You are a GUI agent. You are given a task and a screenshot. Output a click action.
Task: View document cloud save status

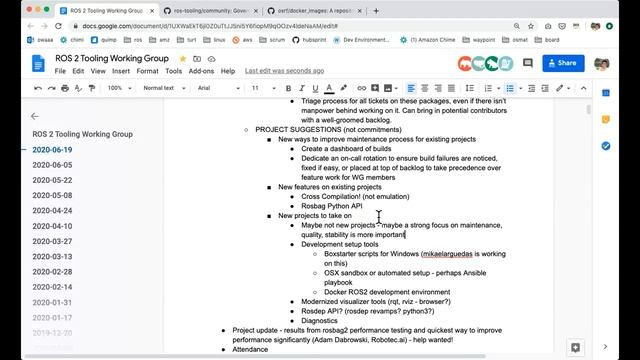(x=211, y=59)
